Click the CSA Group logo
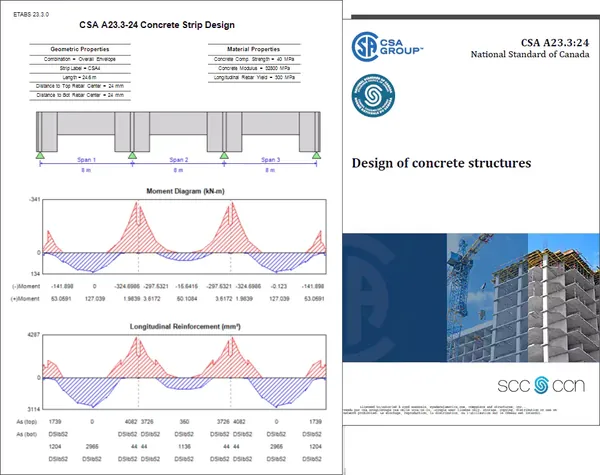Screen dimensions: 600x475 (387, 47)
